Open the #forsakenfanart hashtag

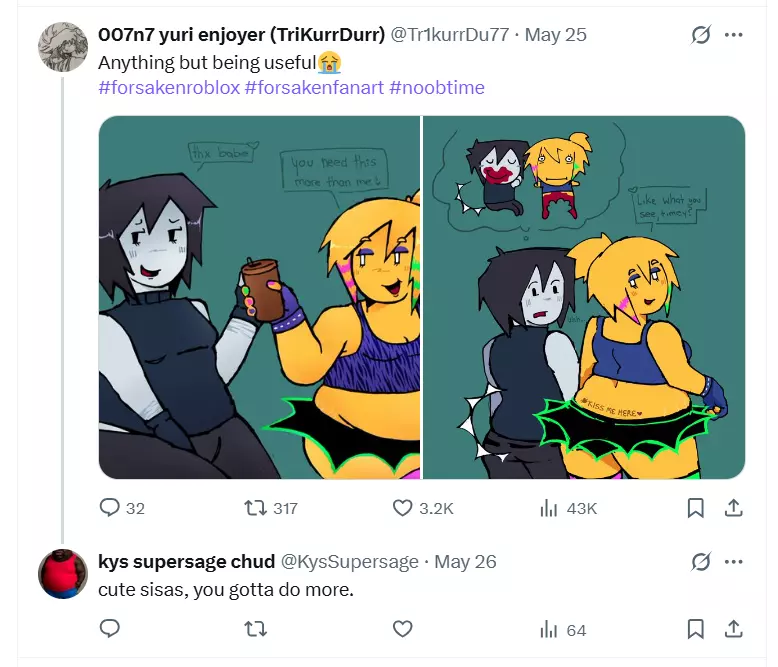click(x=315, y=88)
